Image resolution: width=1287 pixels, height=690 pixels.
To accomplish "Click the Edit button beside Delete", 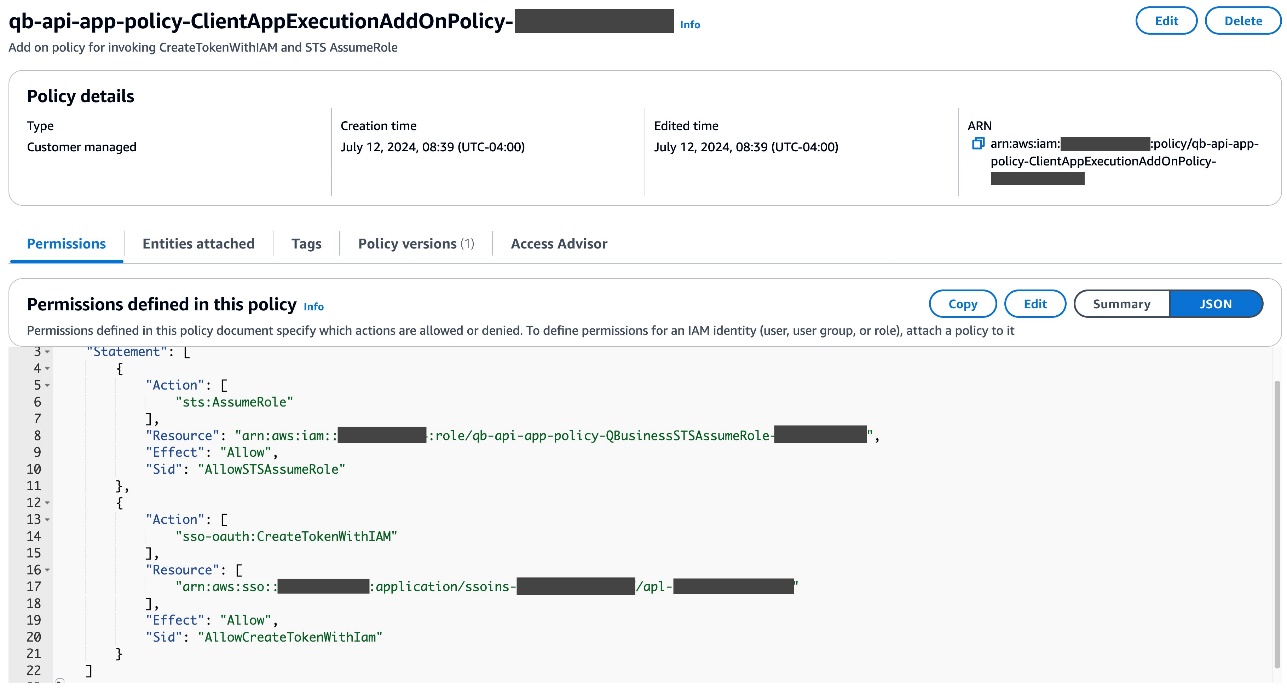I will point(1167,20).
